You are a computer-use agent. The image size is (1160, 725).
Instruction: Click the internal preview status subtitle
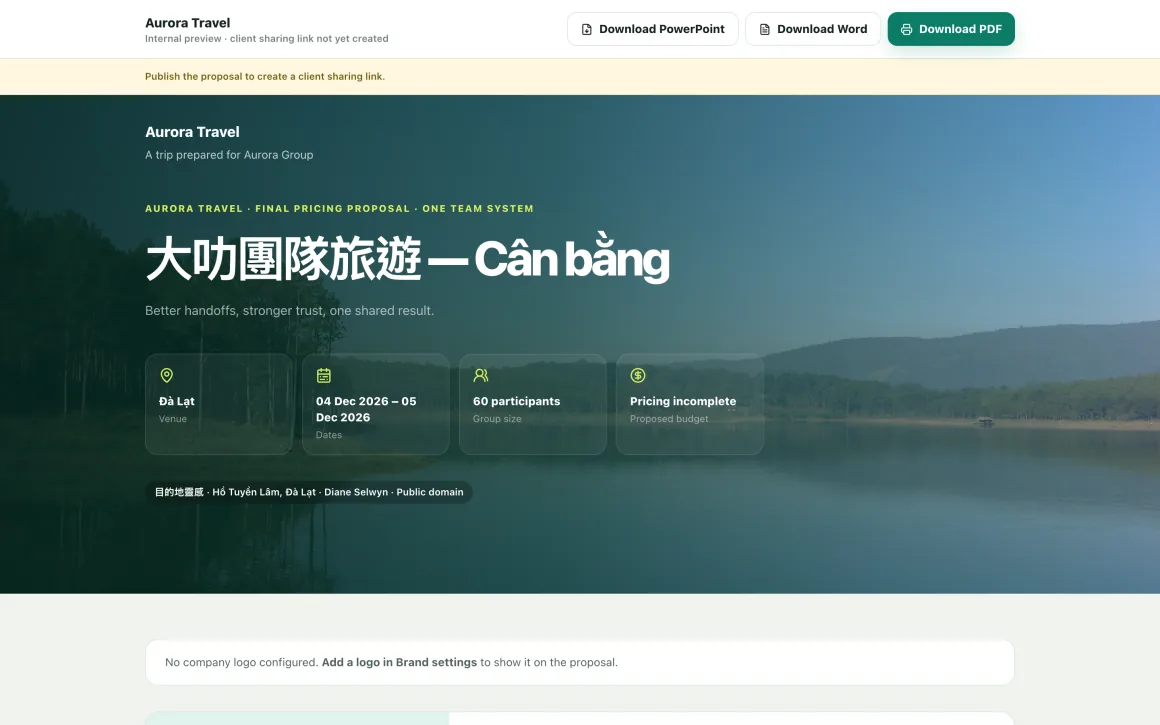pyautogui.click(x=266, y=38)
